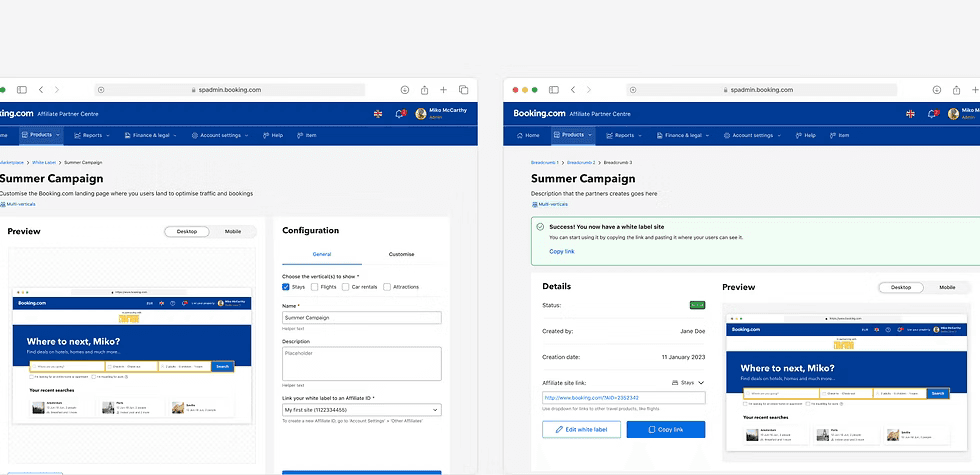
Task: Click Multi-verticals link in Details window
Action: point(550,204)
